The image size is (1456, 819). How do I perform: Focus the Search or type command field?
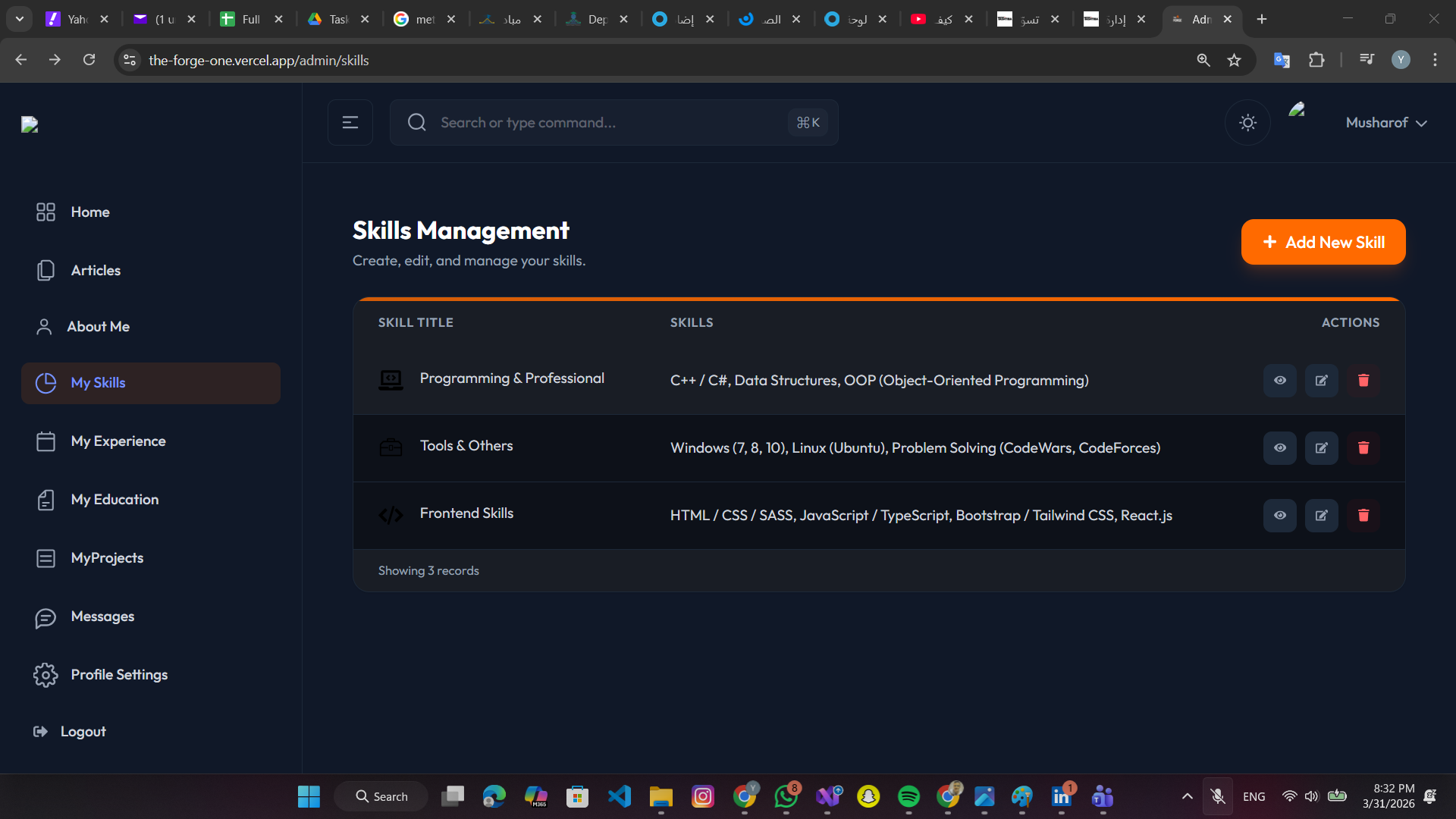(607, 123)
